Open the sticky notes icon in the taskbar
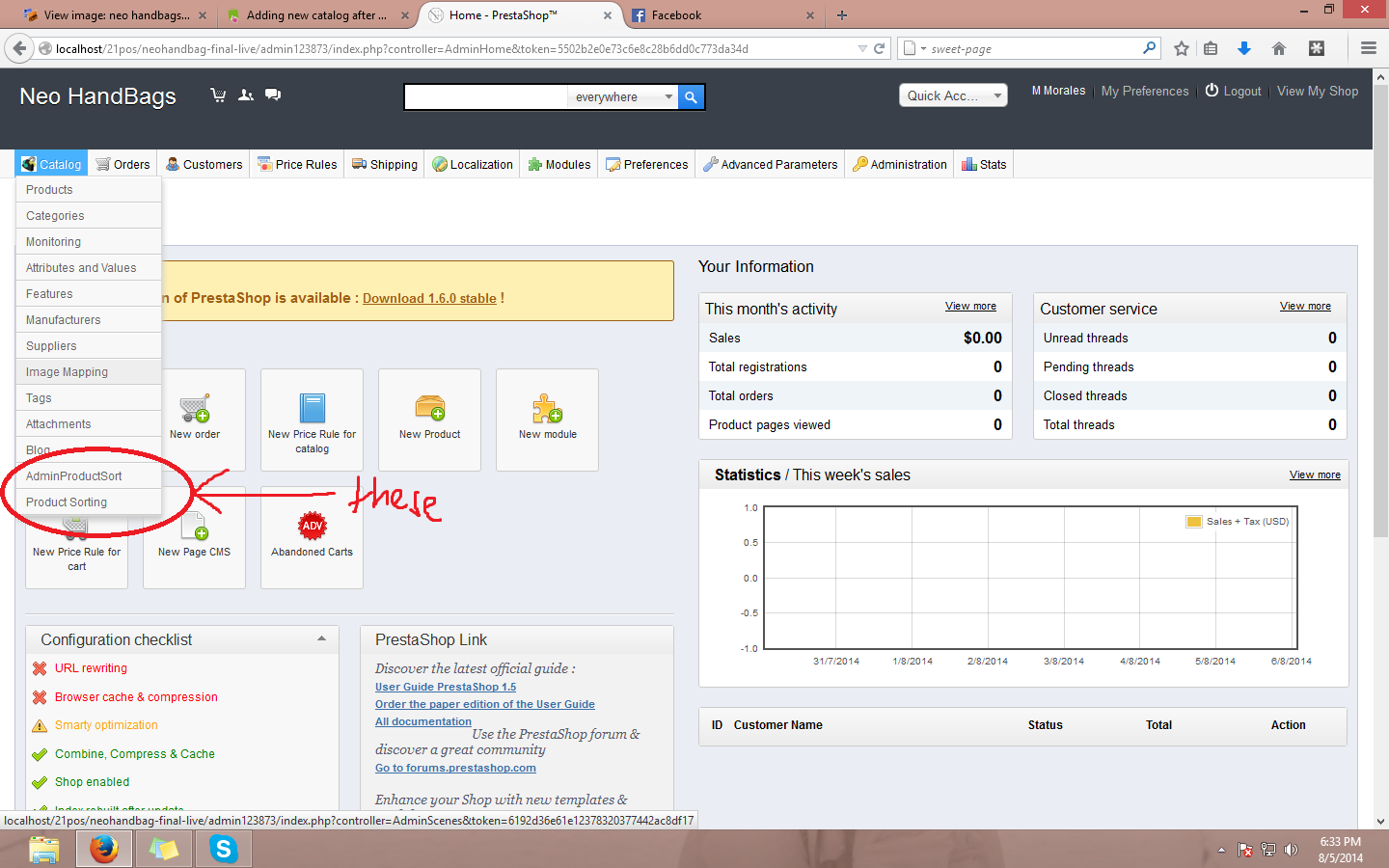The width and height of the screenshot is (1389, 868). (x=164, y=849)
